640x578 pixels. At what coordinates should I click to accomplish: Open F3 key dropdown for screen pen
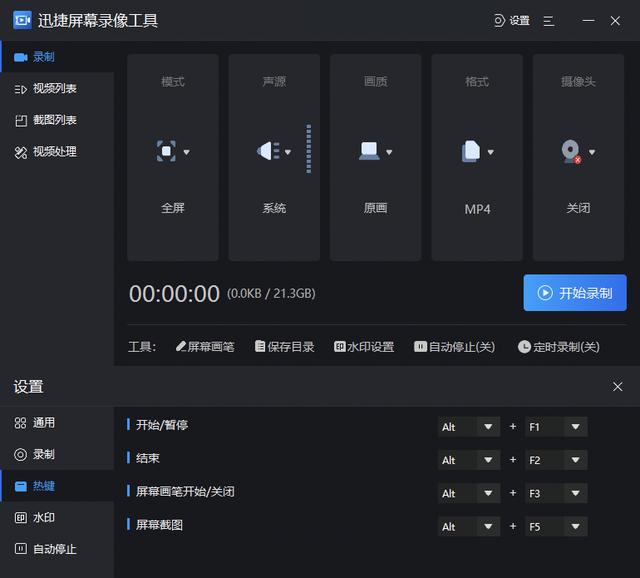pos(556,493)
